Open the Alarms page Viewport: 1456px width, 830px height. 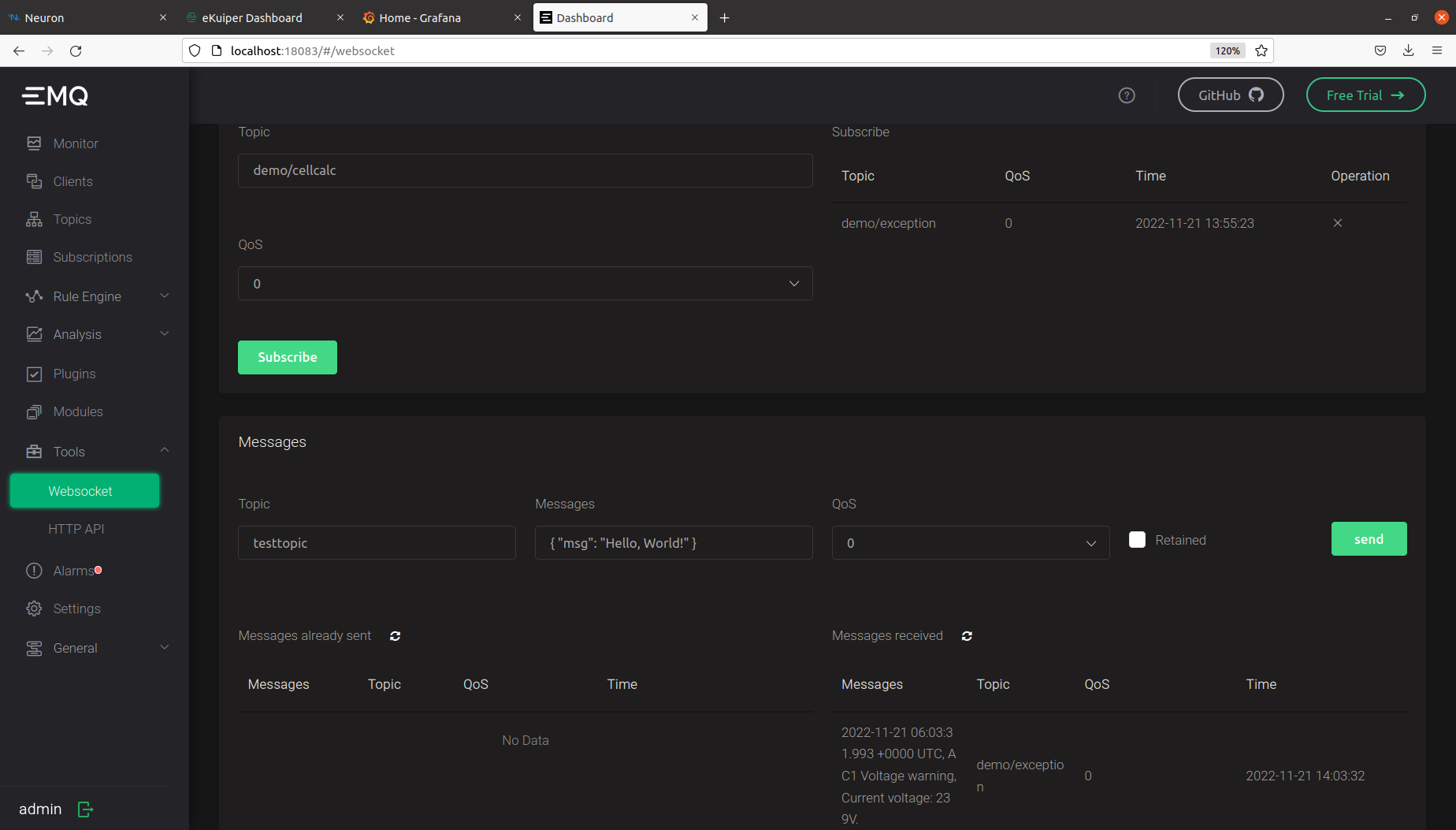[x=73, y=571]
